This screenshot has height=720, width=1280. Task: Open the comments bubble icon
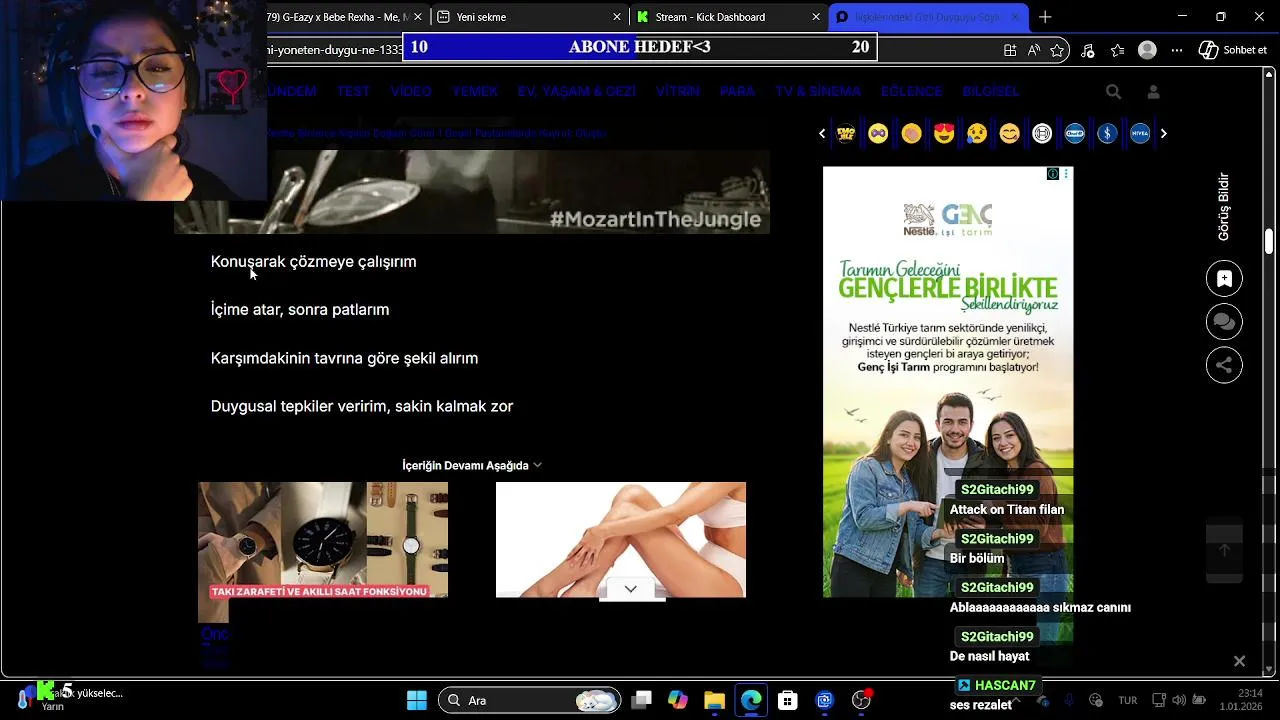coord(1224,322)
